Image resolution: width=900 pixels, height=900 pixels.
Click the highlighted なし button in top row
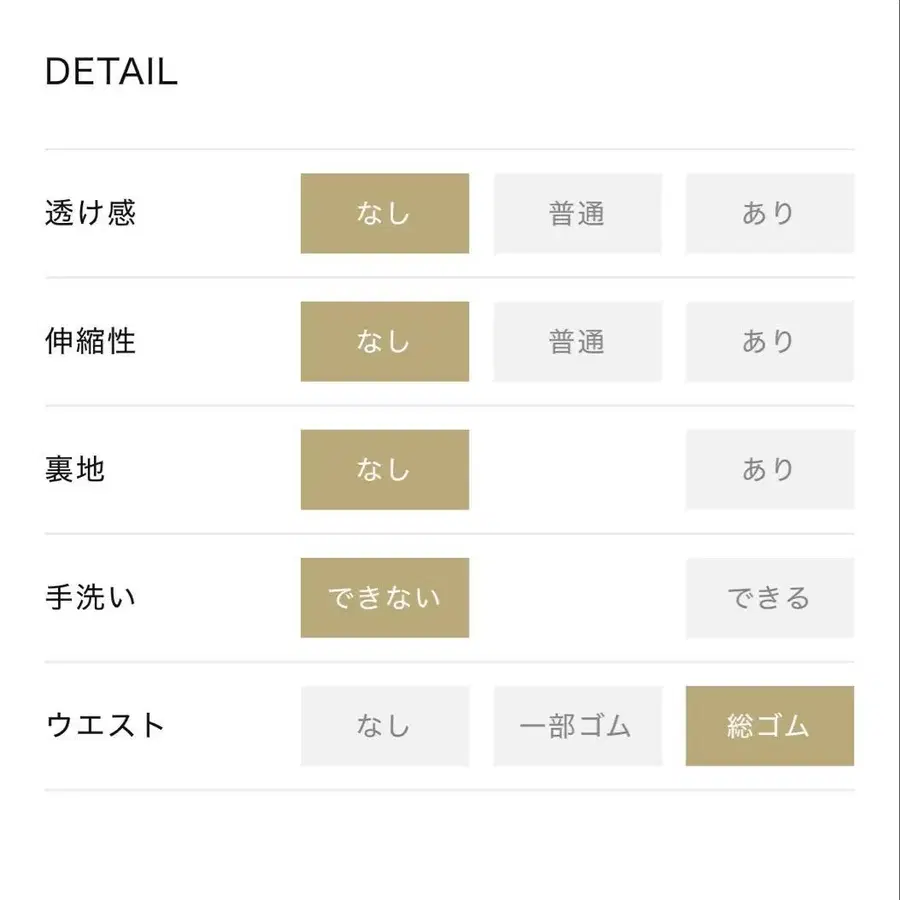384,213
